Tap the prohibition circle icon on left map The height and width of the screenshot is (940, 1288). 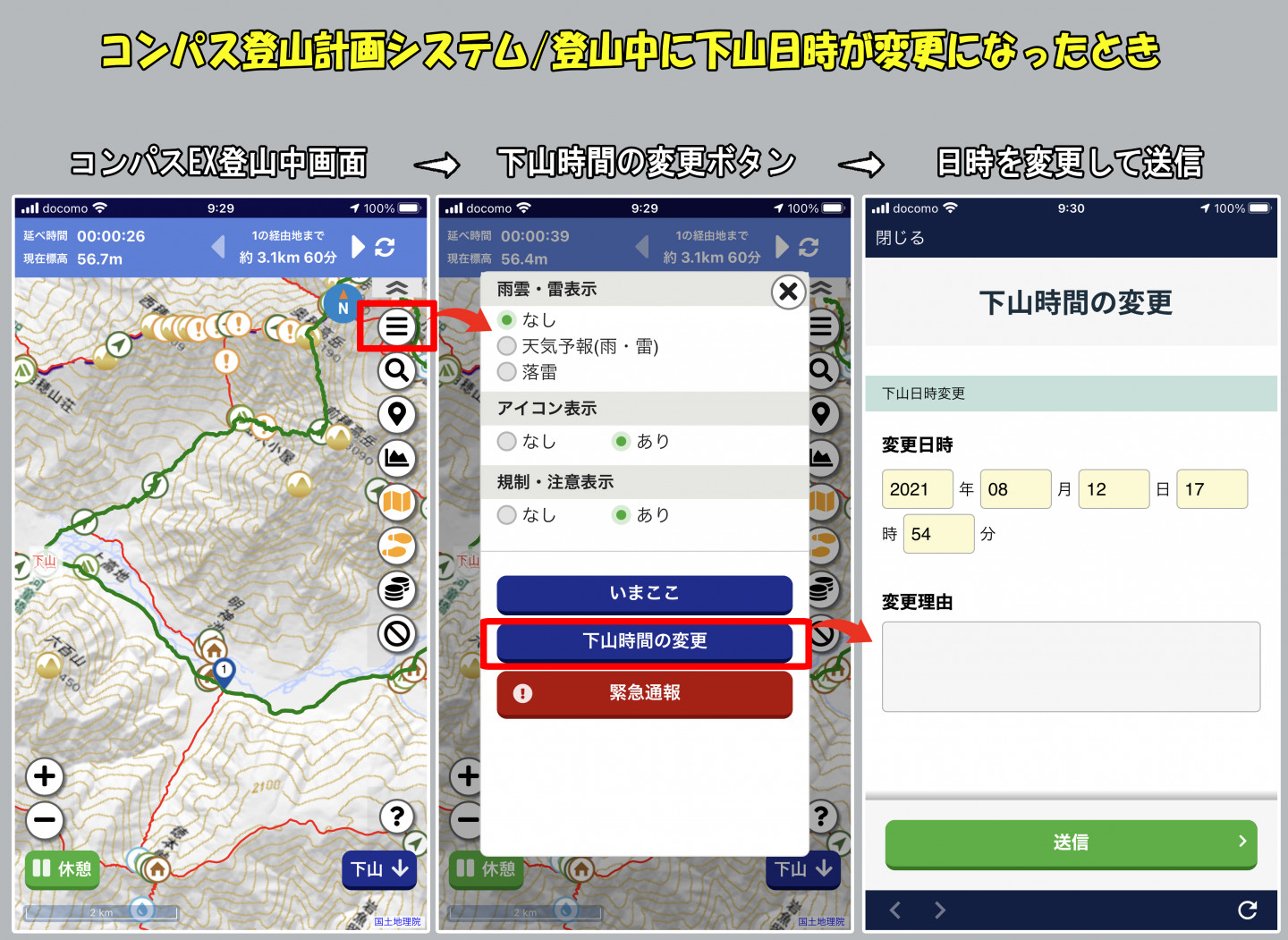(x=397, y=633)
